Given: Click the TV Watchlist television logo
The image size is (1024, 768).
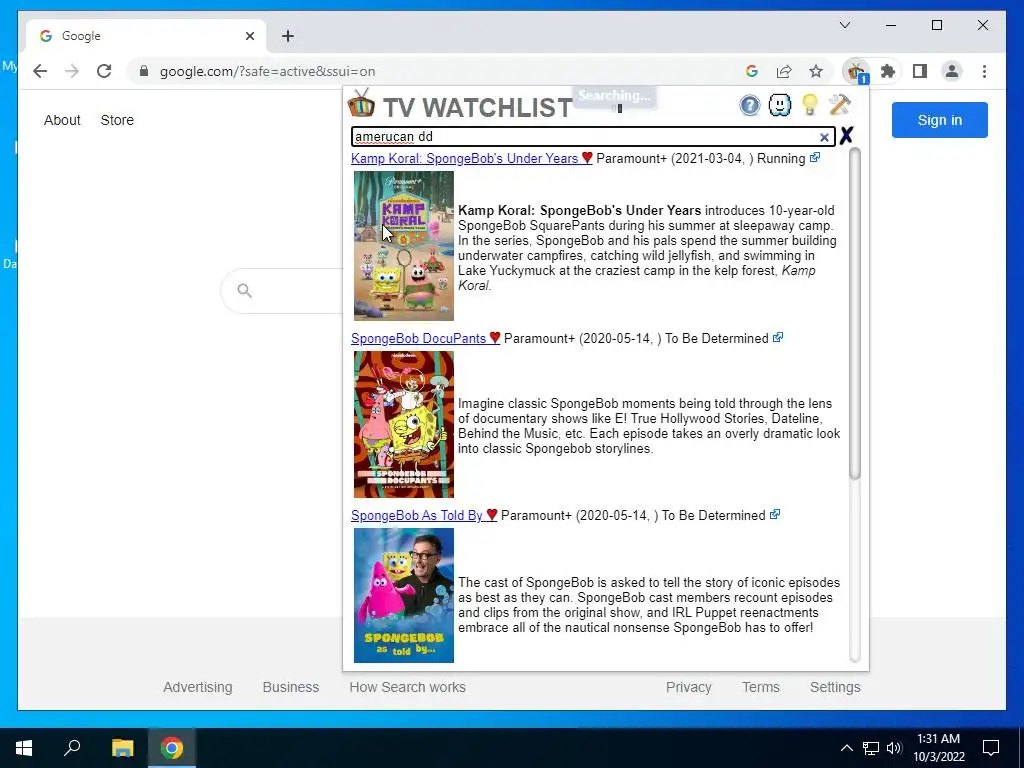Looking at the screenshot, I should [361, 103].
